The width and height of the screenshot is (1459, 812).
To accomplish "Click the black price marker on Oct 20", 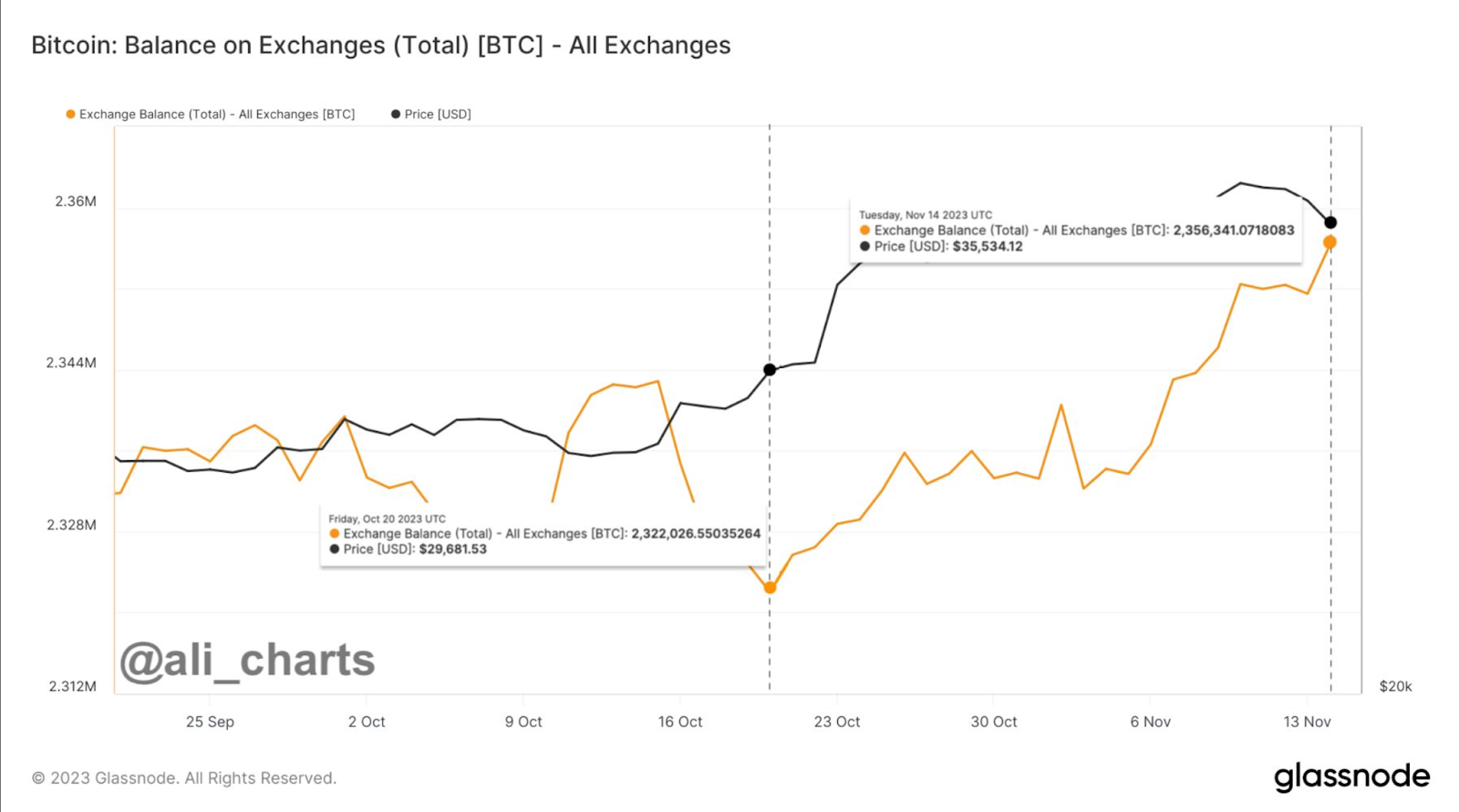I will (770, 370).
